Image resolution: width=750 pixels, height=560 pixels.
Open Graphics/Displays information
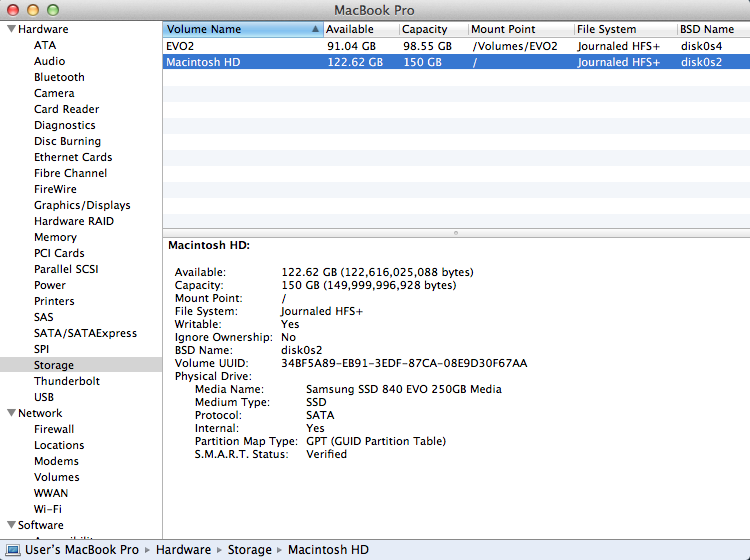click(x=82, y=205)
